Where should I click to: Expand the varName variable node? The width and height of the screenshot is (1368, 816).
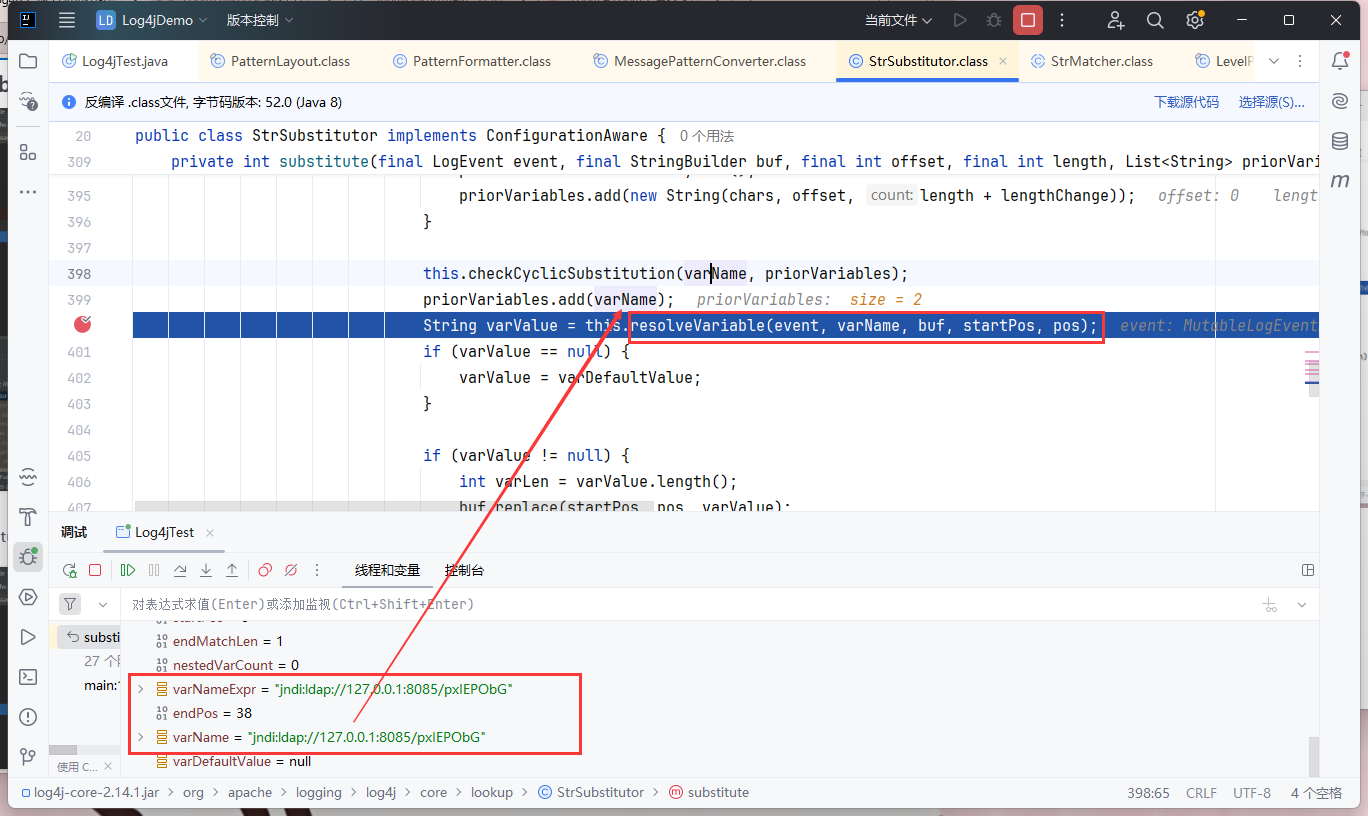140,737
